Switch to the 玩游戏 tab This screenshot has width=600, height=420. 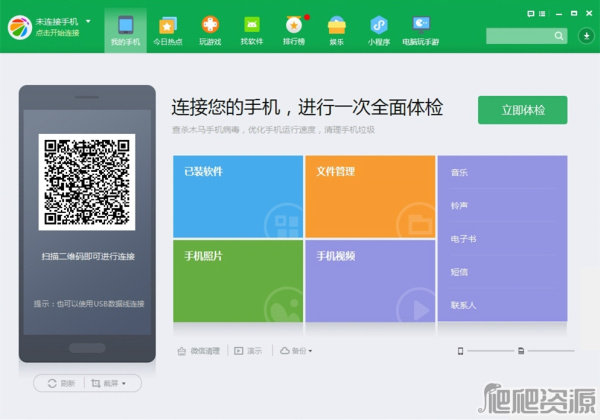pyautogui.click(x=210, y=29)
